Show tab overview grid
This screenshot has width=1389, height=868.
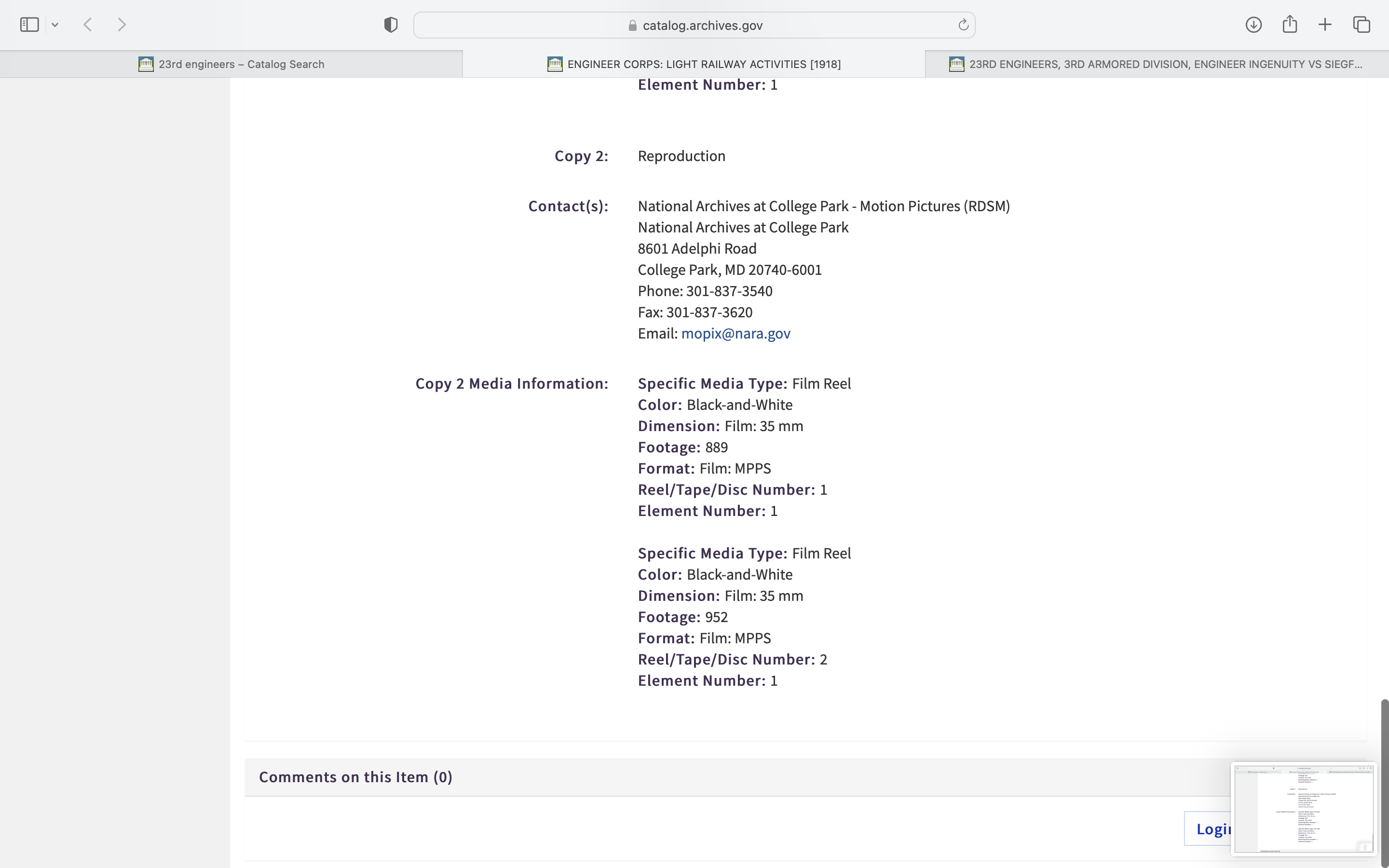pyautogui.click(x=1362, y=25)
